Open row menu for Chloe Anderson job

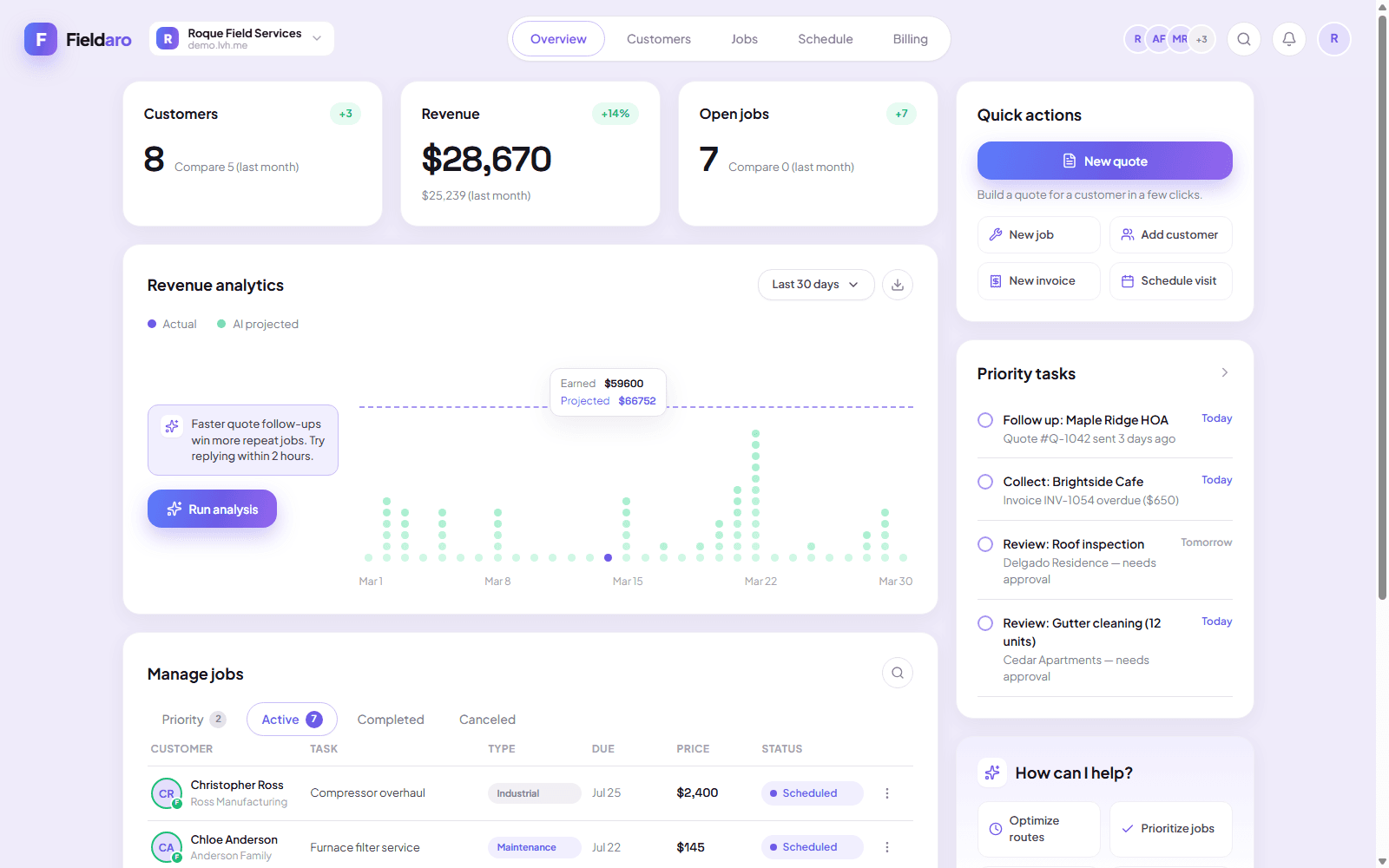pos(887,847)
